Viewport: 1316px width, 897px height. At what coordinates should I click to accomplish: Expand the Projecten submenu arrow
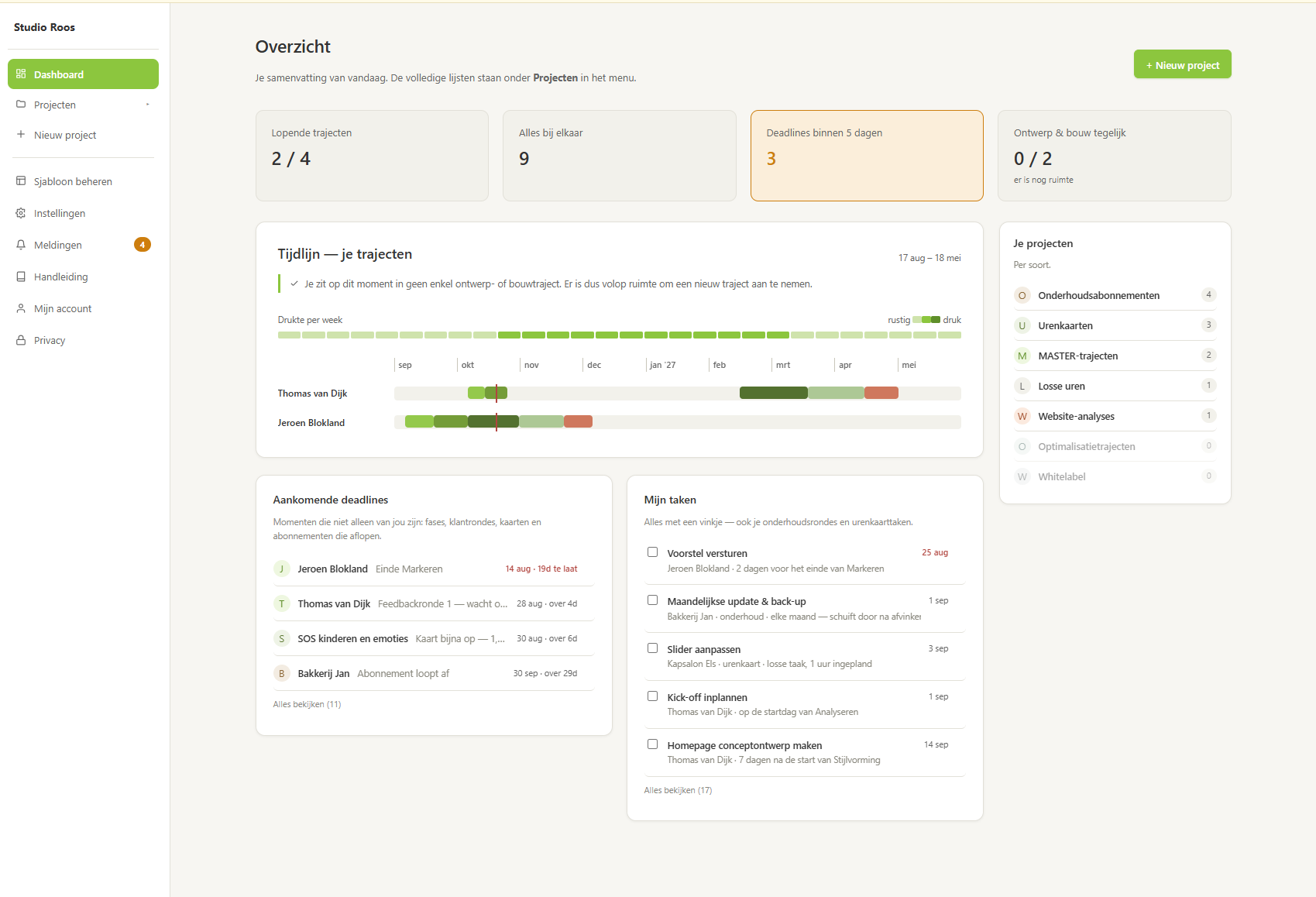coord(147,105)
